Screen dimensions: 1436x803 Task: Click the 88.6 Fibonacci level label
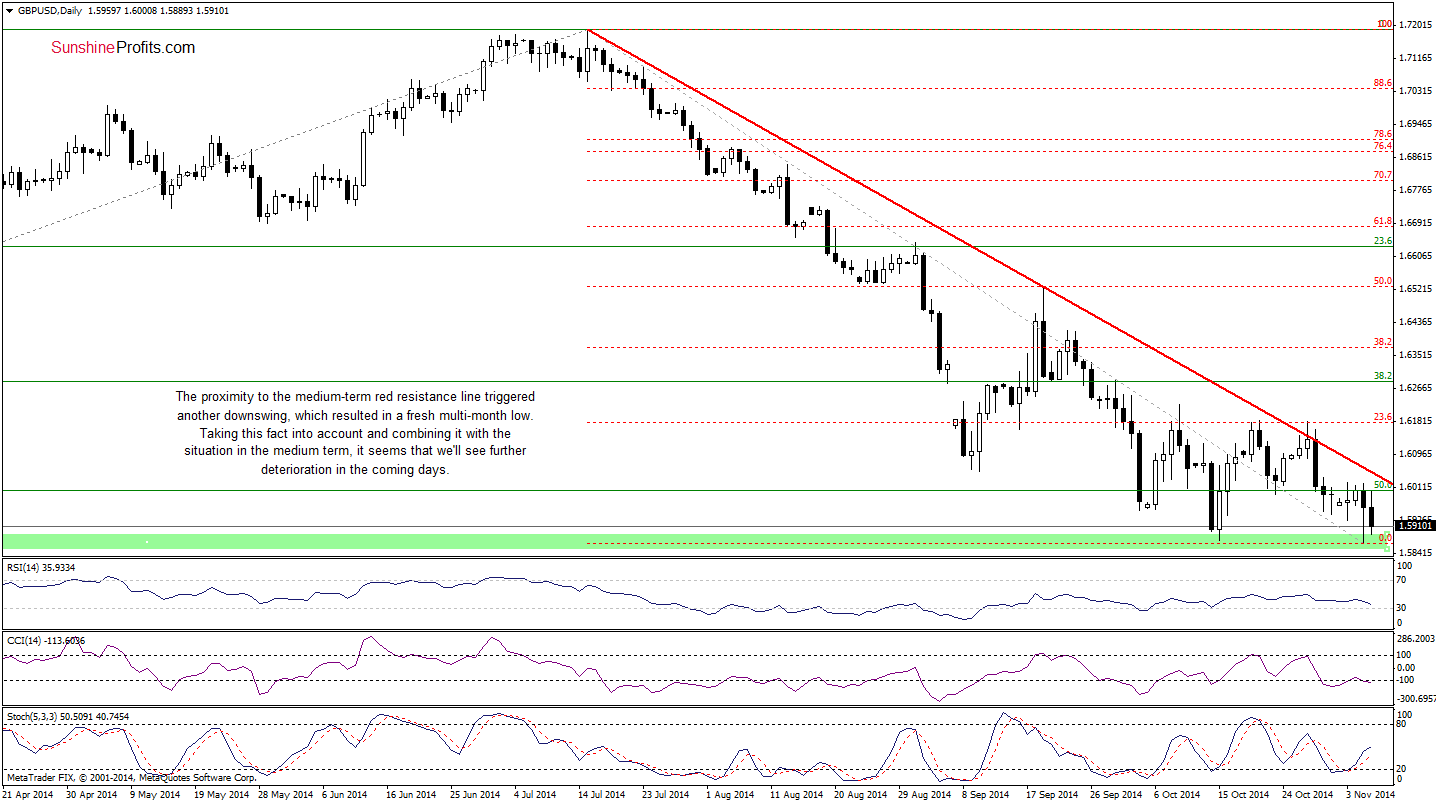click(1382, 83)
